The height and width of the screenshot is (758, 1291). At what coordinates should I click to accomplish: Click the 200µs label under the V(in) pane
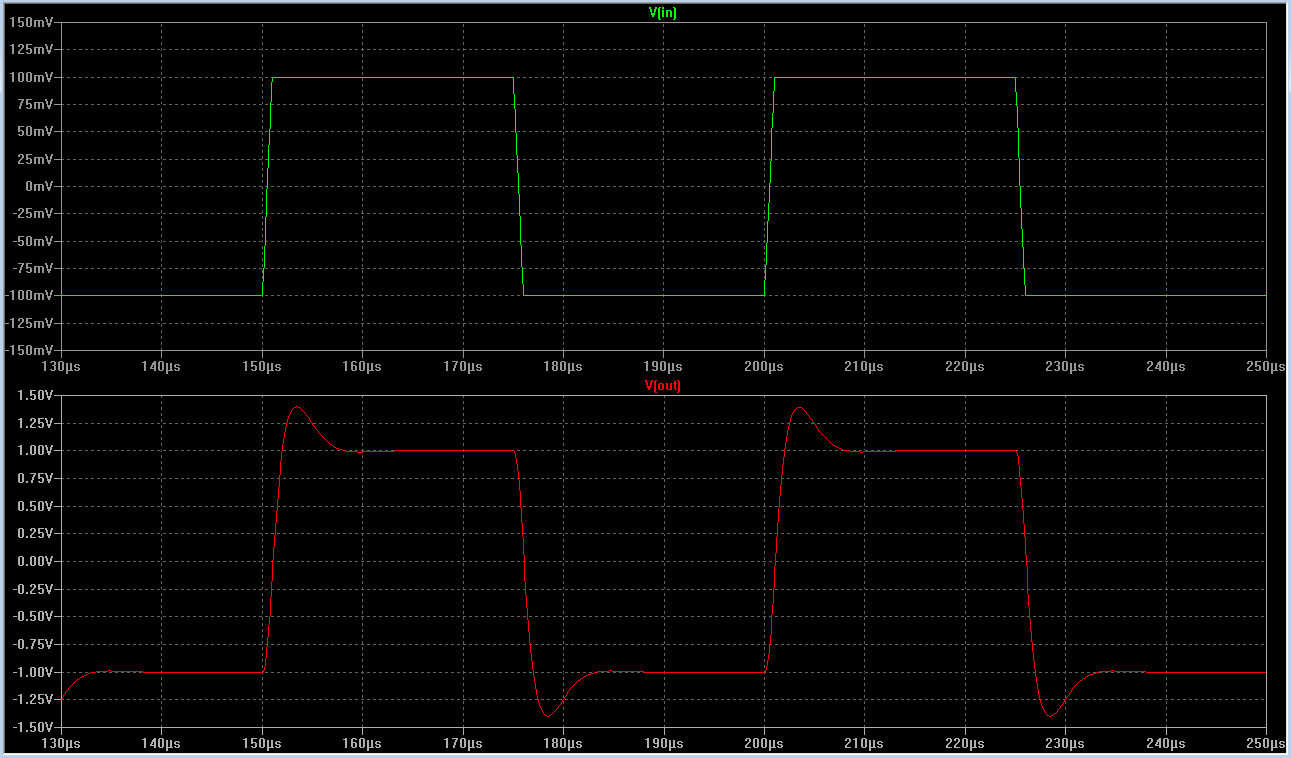pos(764,367)
